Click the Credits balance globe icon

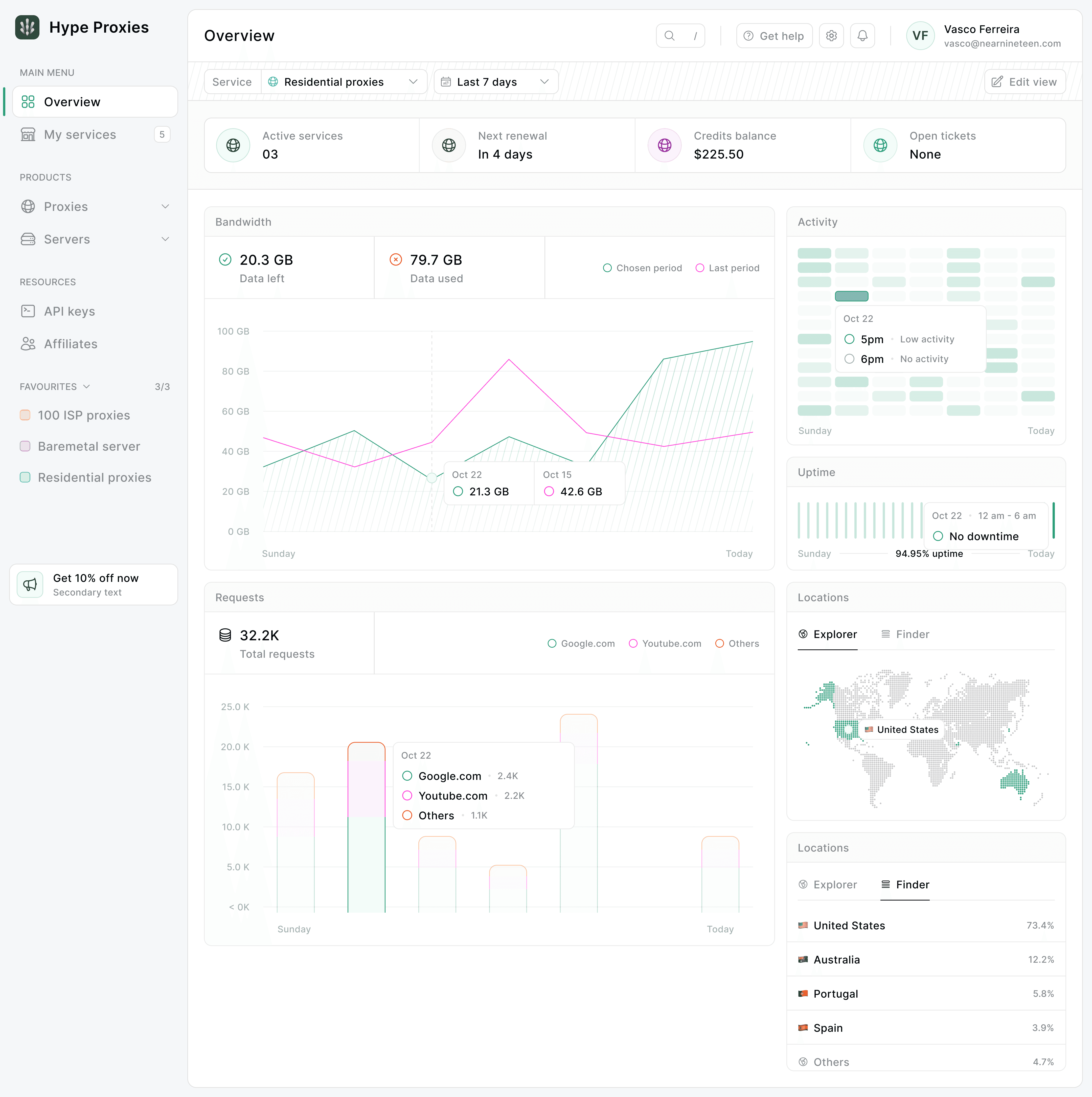[x=664, y=145]
